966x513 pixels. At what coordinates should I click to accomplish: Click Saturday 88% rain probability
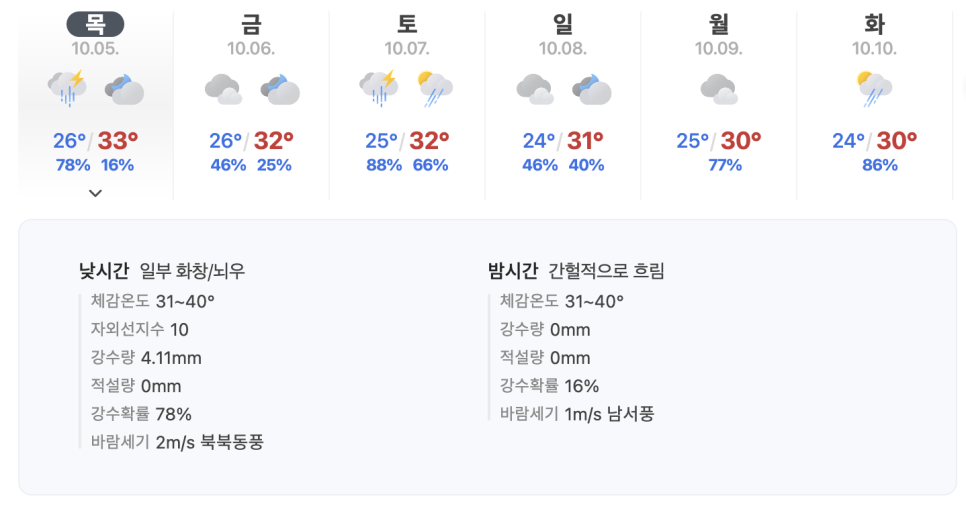[384, 165]
